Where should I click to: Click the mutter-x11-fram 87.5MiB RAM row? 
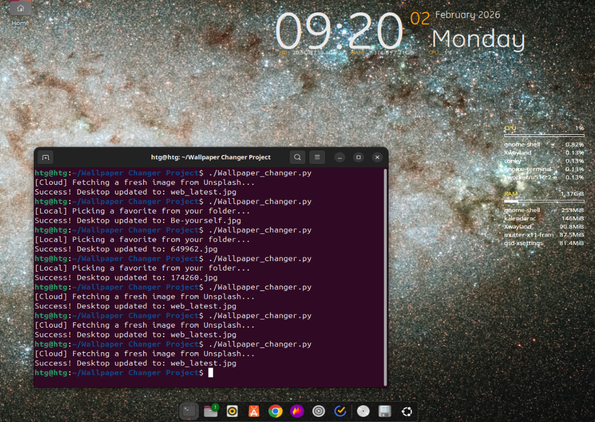click(544, 235)
